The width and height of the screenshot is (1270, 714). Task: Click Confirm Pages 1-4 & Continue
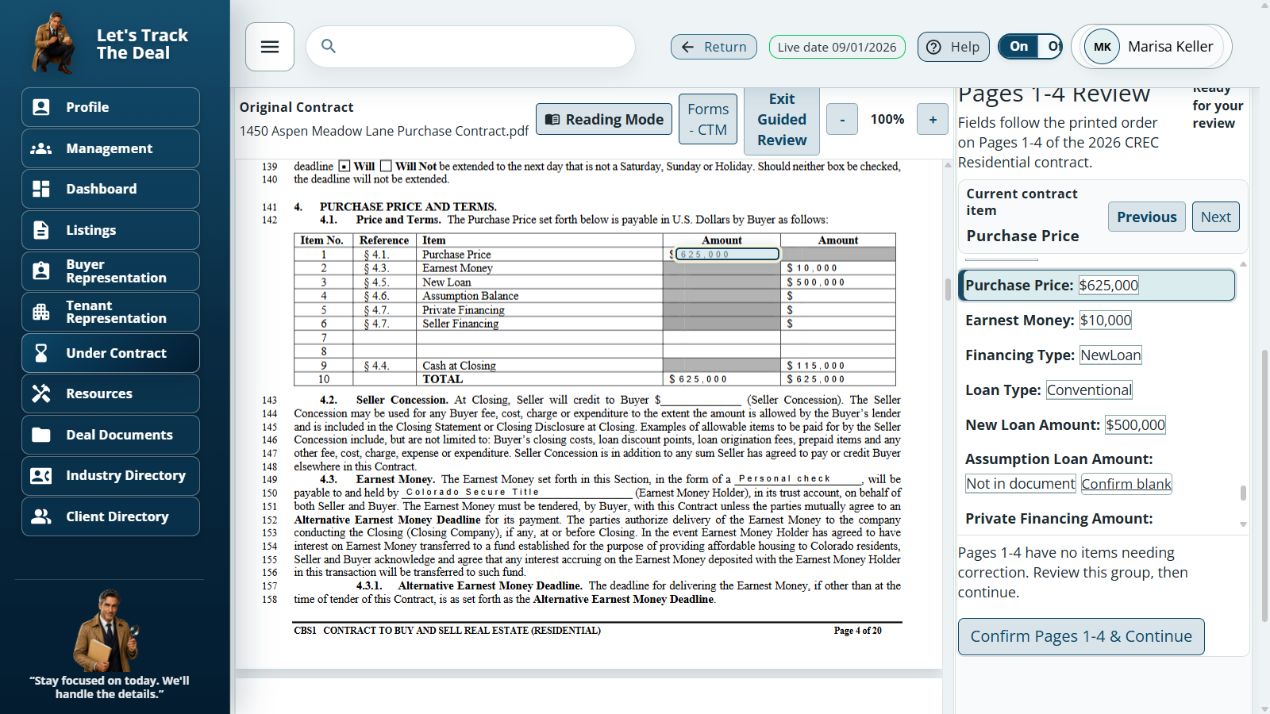click(1081, 636)
